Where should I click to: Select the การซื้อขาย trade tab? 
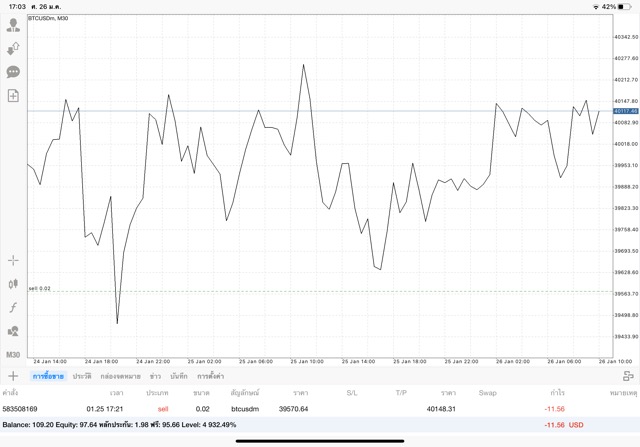[48, 376]
